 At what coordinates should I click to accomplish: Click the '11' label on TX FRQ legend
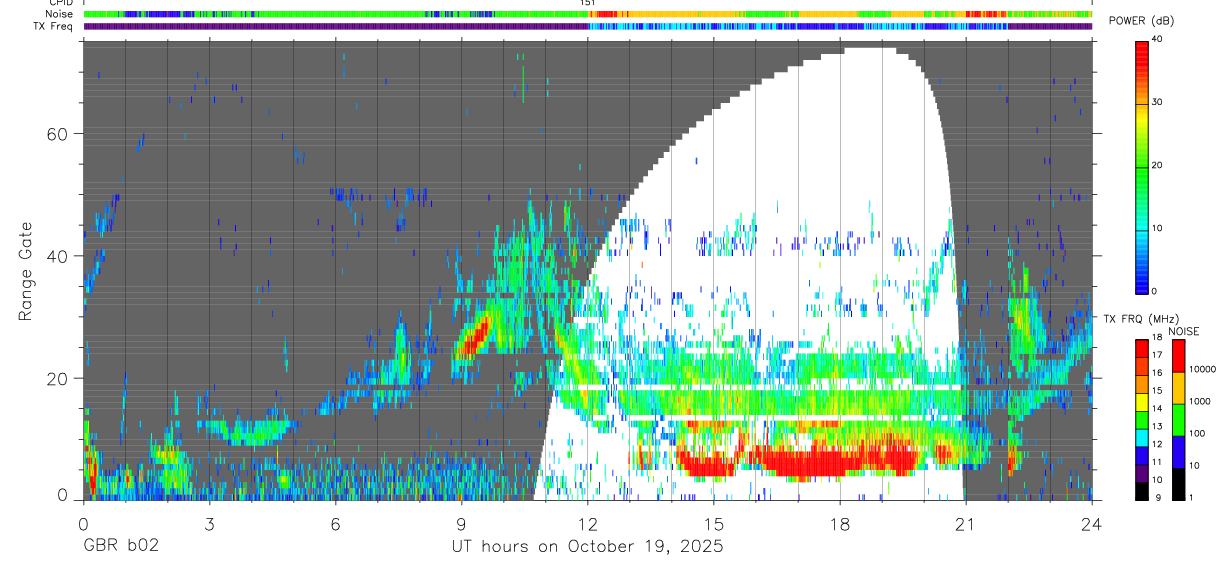(1157, 462)
